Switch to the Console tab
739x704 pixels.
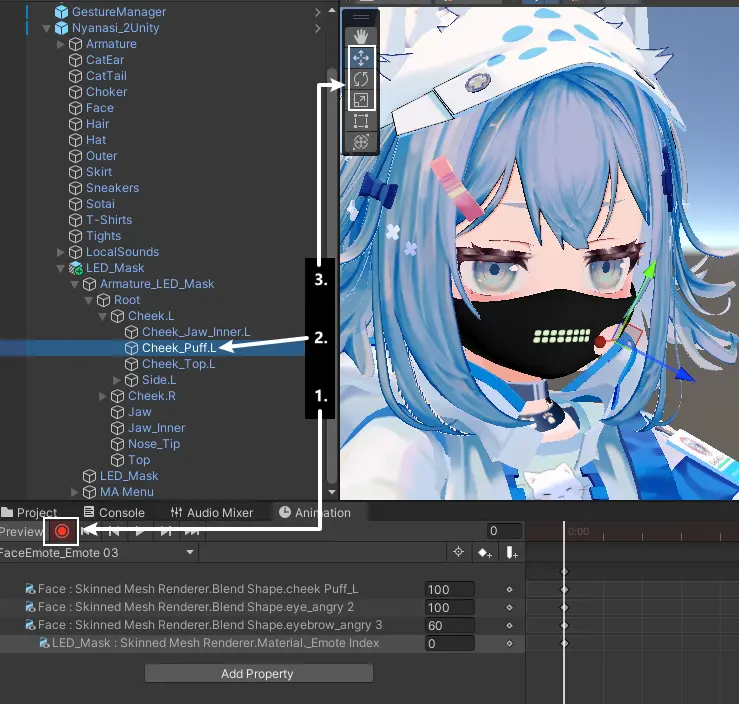(x=114, y=512)
